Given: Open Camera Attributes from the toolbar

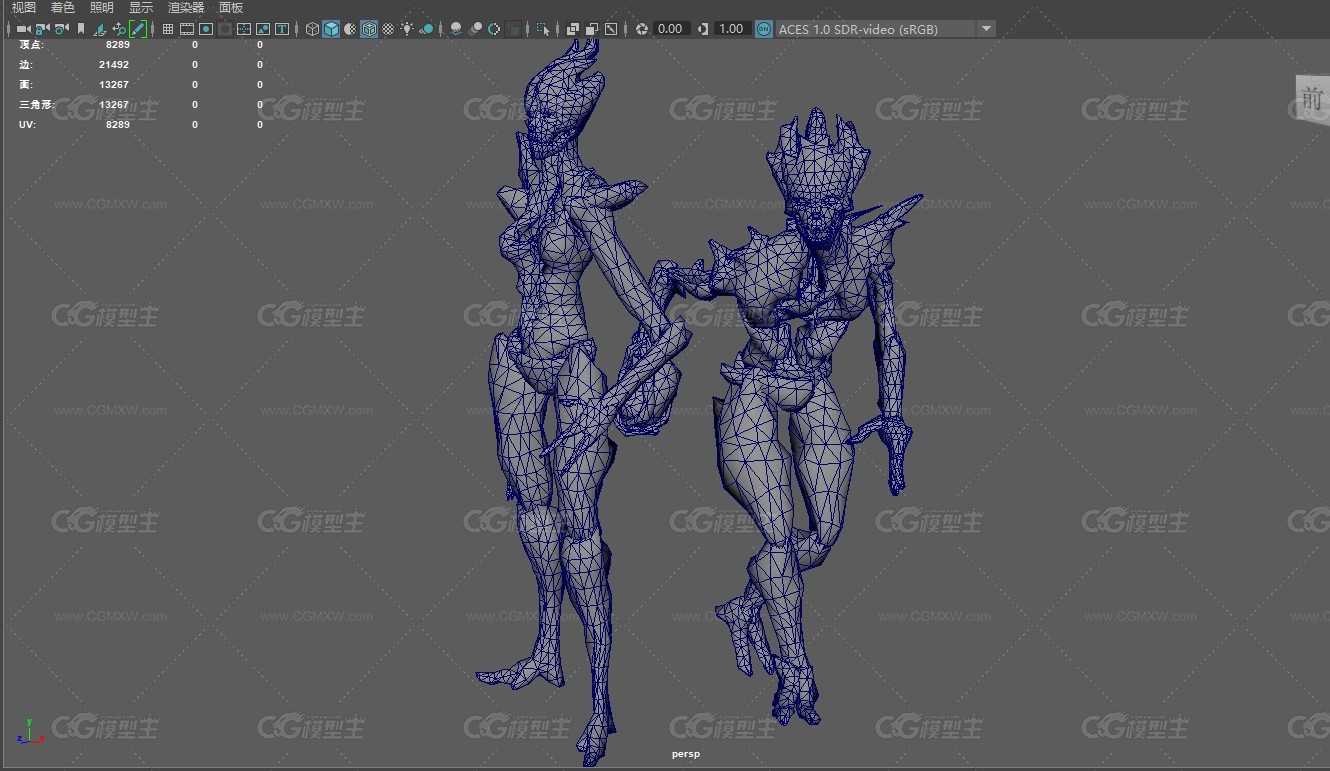Looking at the screenshot, I should pos(61,29).
